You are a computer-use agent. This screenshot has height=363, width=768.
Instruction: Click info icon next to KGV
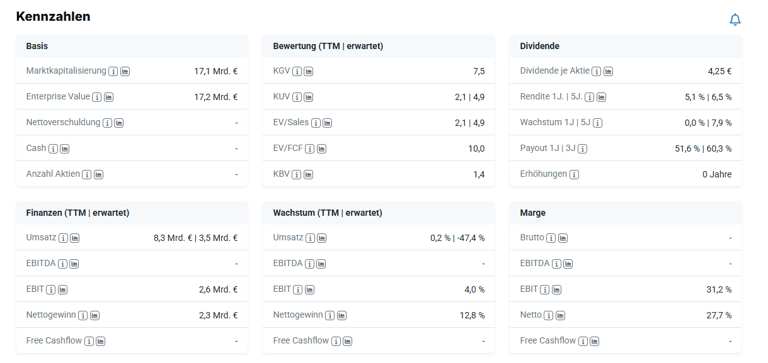297,72
